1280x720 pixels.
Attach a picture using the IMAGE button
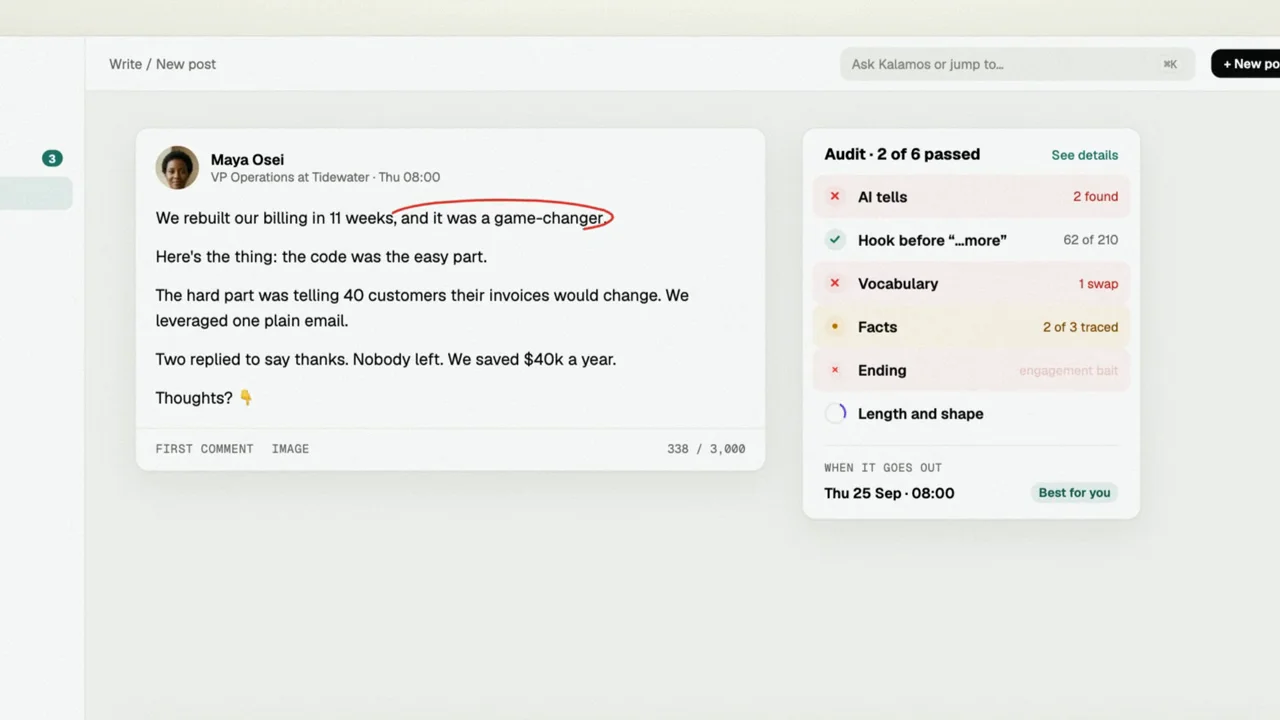(x=290, y=449)
